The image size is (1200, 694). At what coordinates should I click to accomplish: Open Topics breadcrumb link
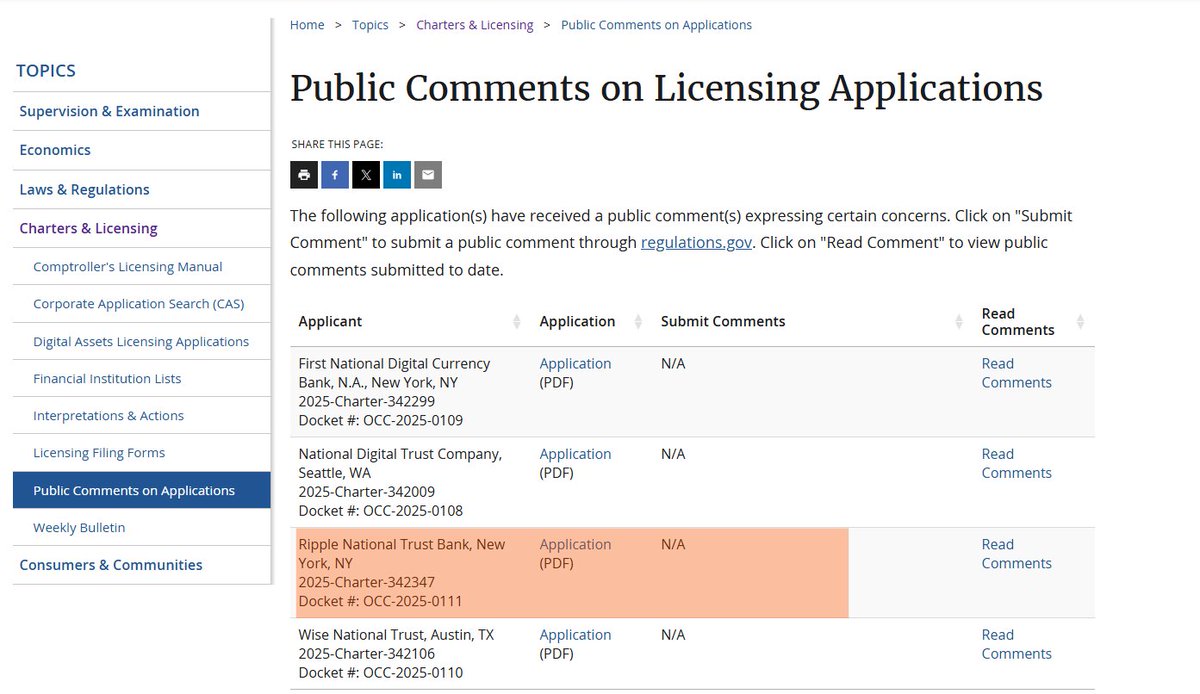370,25
